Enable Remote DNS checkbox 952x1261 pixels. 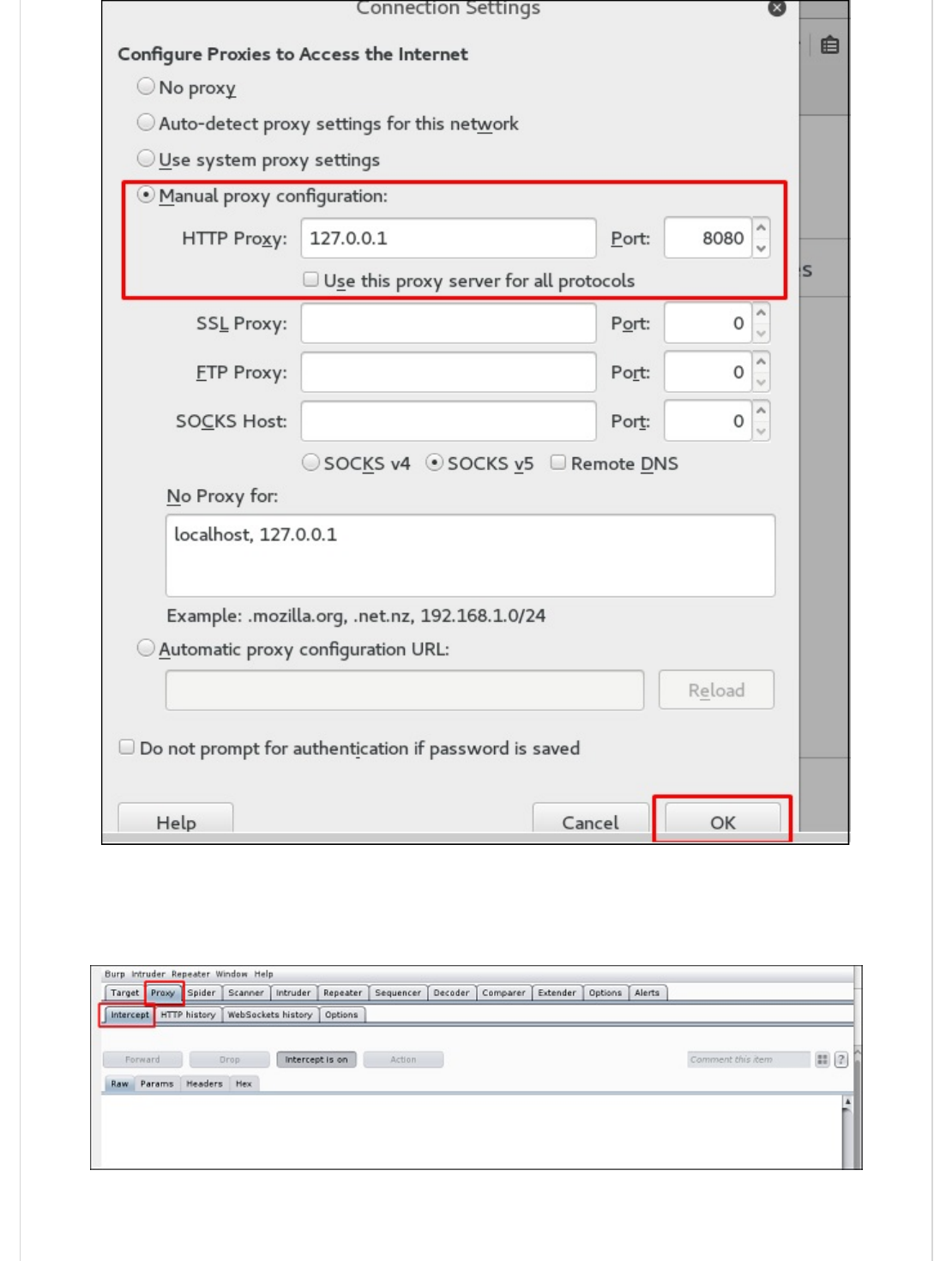pyautogui.click(x=558, y=462)
